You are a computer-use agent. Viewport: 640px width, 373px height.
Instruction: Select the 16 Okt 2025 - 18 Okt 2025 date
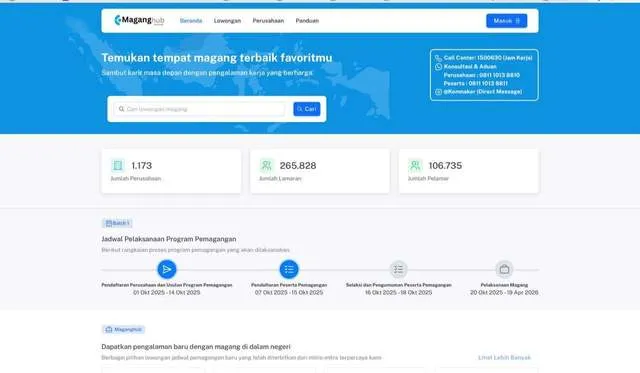(398, 293)
